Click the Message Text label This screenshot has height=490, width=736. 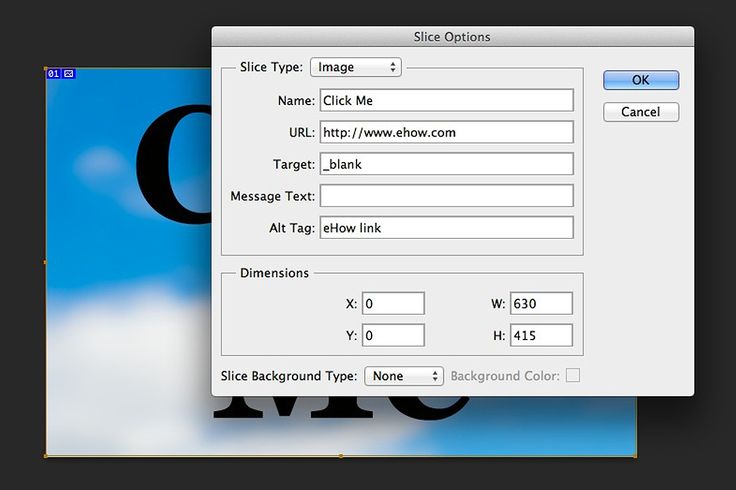point(272,196)
